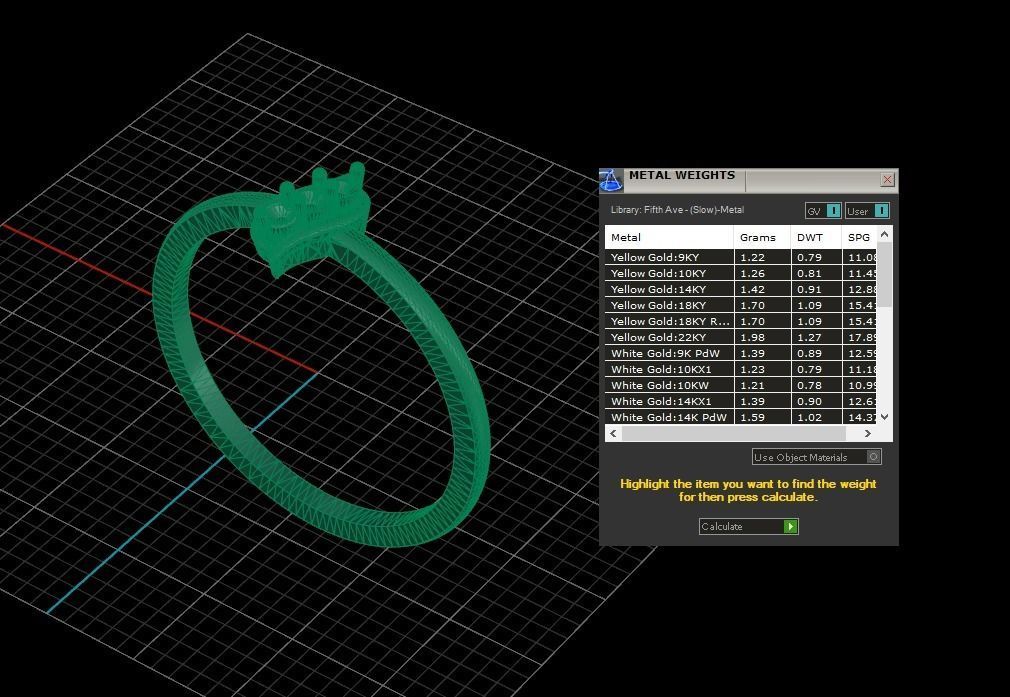Viewport: 1010px width, 697px height.
Task: Close the Metal Weights panel
Action: [x=887, y=180]
